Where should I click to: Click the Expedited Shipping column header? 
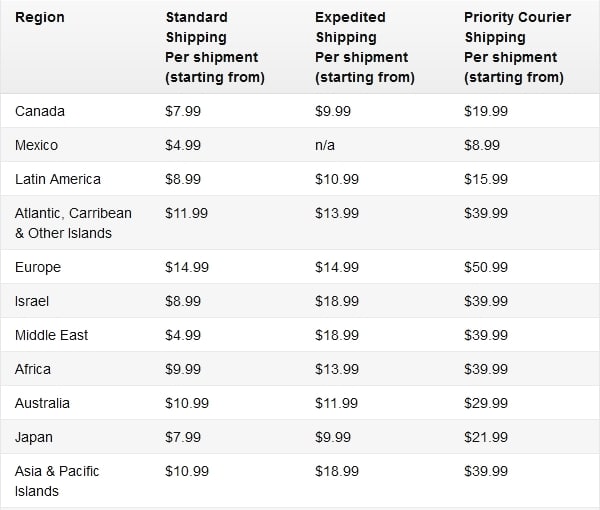(x=364, y=47)
